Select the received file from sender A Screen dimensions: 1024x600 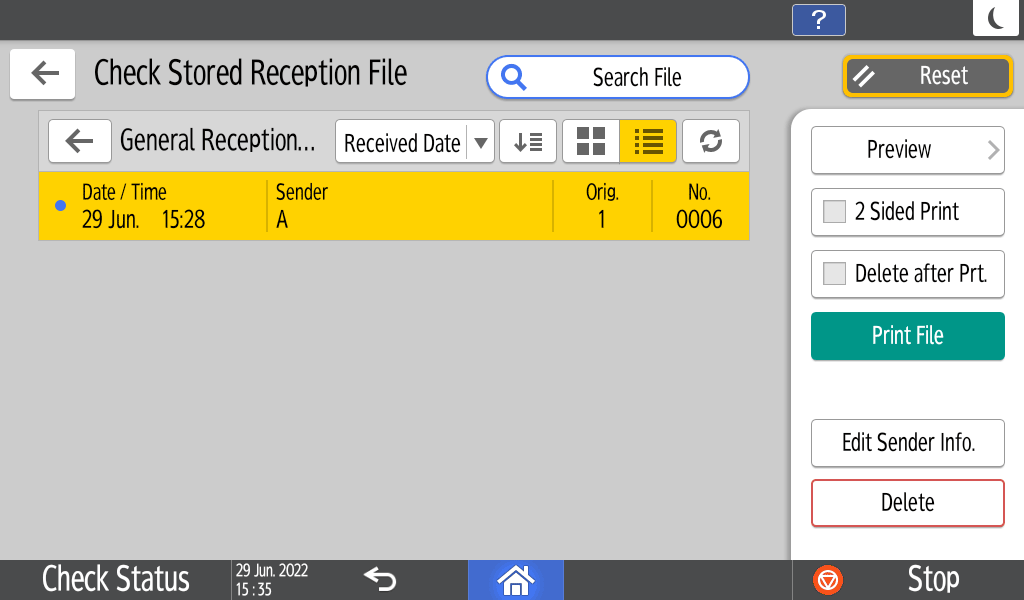click(393, 206)
